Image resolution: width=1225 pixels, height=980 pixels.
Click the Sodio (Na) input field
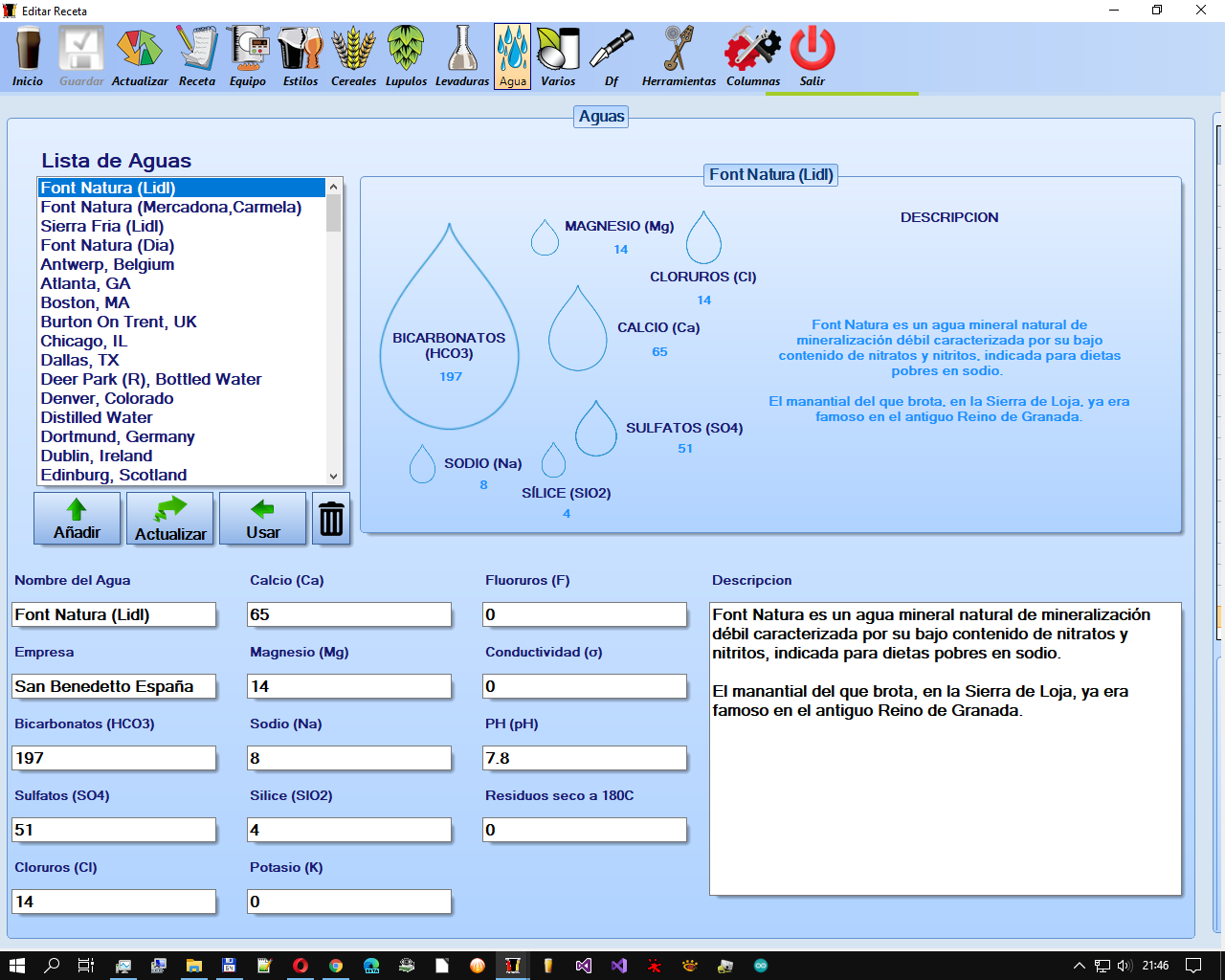coord(349,758)
